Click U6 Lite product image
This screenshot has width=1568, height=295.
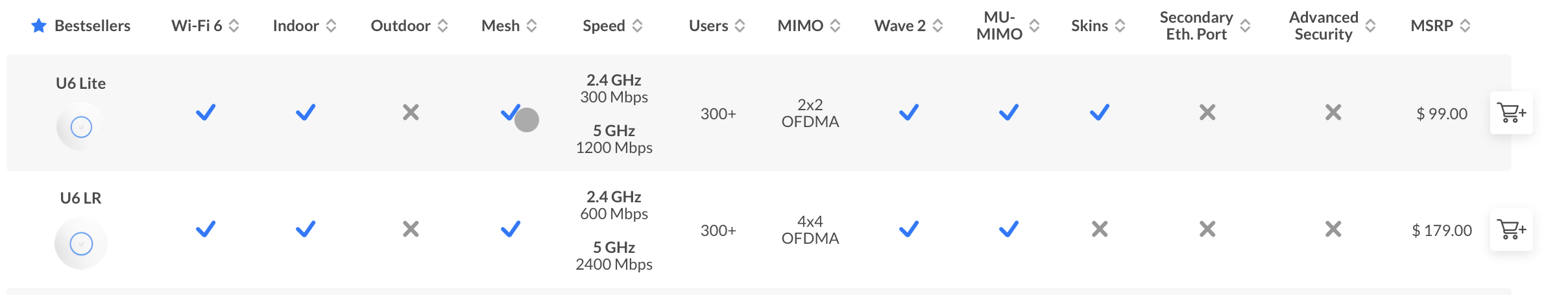(x=81, y=126)
